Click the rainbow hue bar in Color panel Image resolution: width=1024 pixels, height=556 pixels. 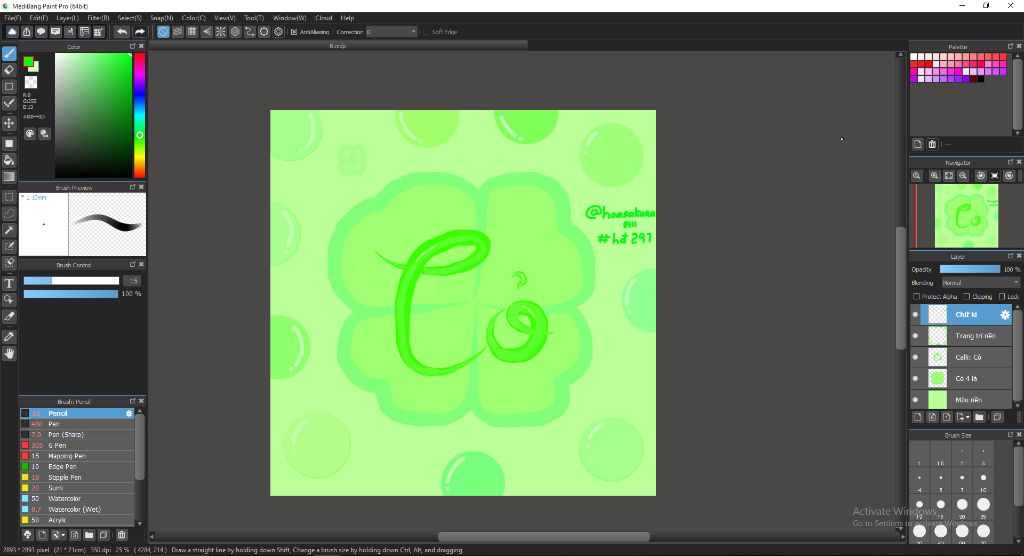coord(139,116)
